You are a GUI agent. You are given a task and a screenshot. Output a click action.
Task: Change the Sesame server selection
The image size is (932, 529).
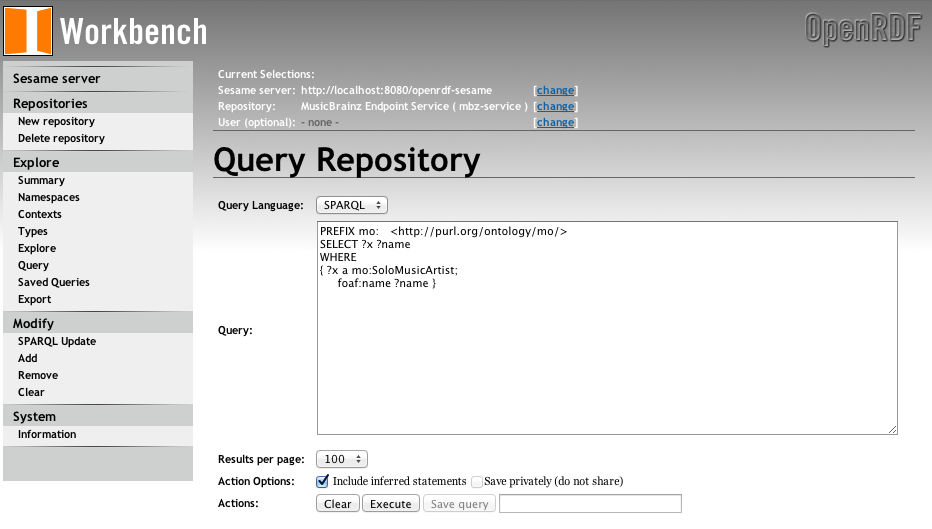(x=555, y=90)
